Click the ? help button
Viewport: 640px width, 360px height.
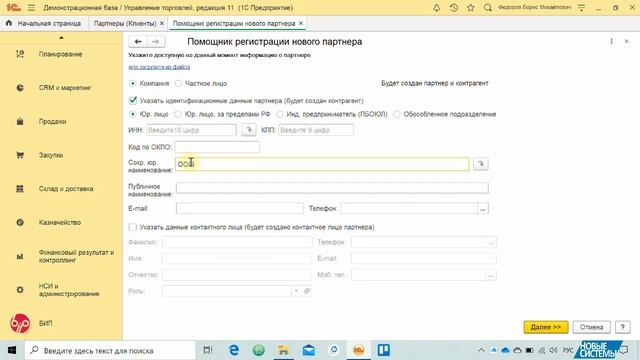point(622,327)
